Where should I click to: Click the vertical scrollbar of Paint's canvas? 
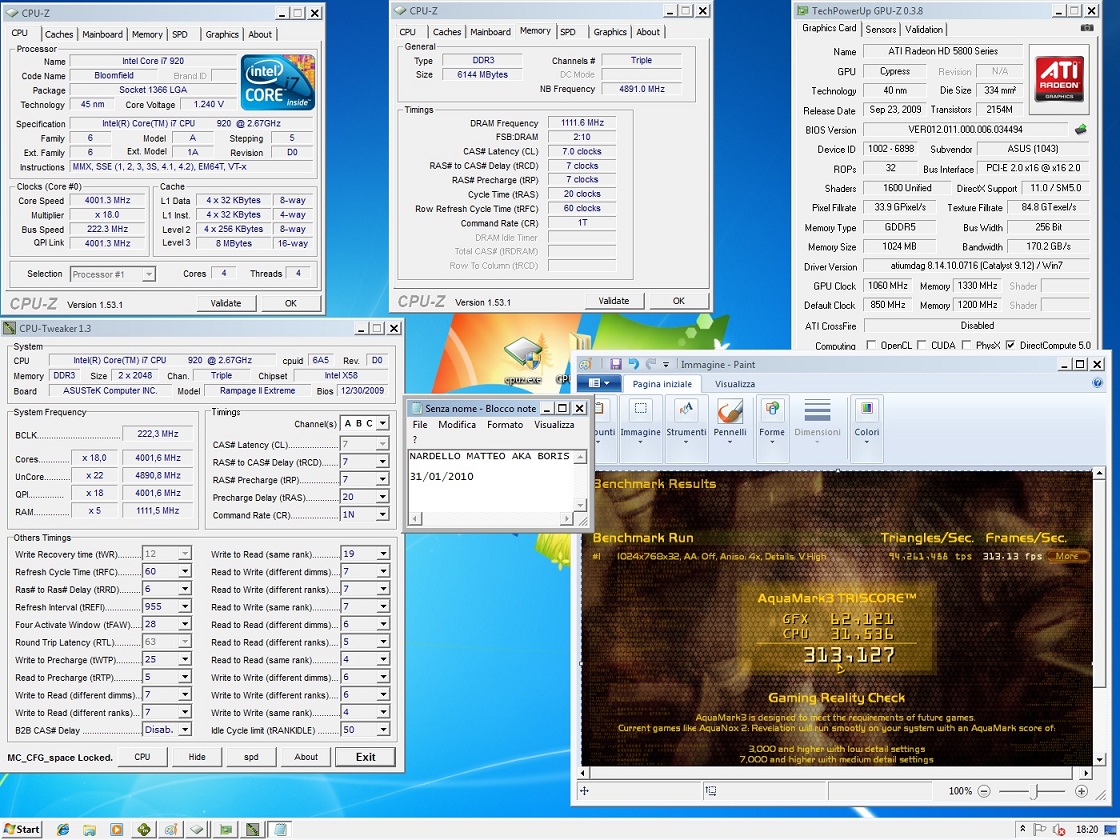pos(1099,614)
